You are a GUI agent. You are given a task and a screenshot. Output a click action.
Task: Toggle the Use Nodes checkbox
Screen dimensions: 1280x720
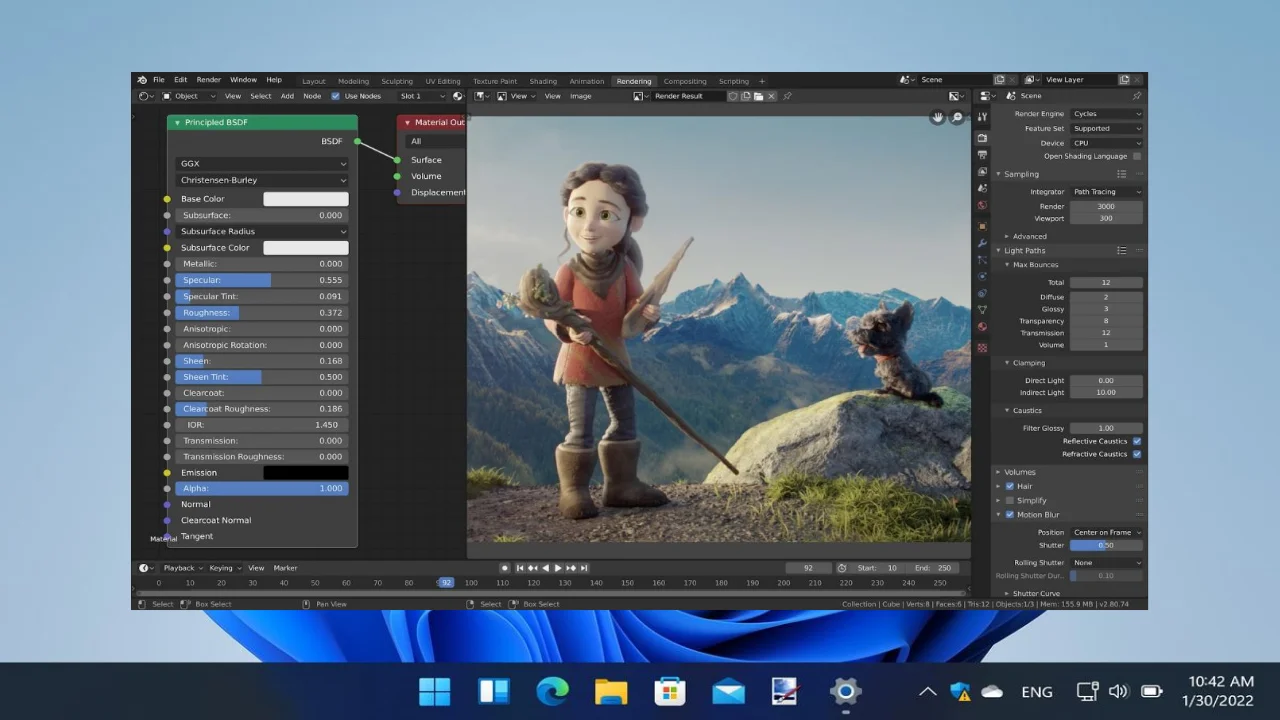(335, 96)
